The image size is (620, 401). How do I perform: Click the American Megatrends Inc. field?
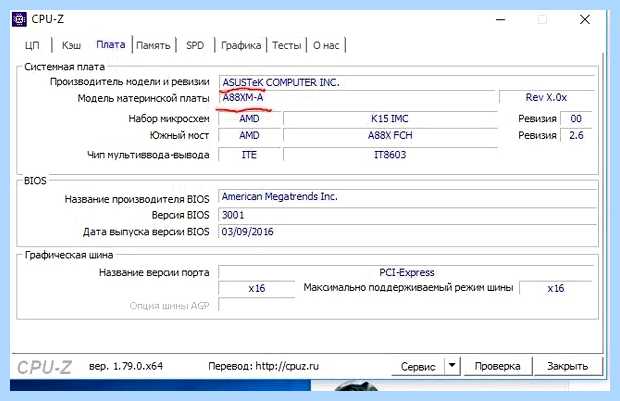tap(407, 197)
